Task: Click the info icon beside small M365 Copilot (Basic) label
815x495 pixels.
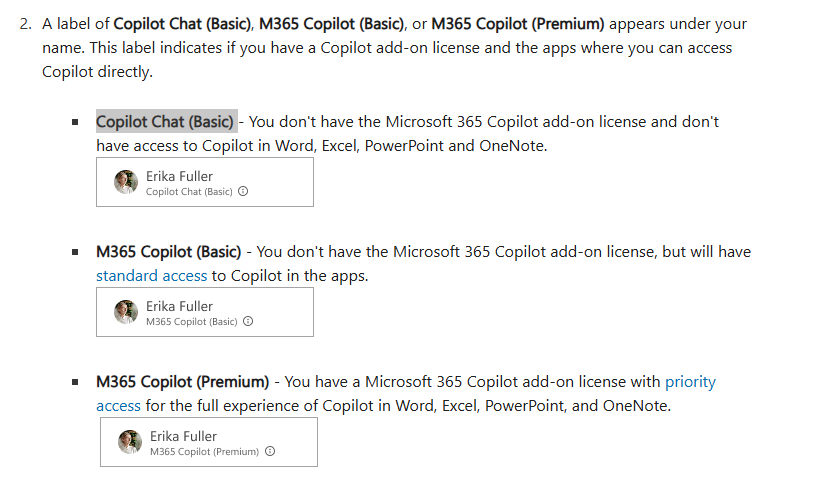Action: [x=248, y=322]
